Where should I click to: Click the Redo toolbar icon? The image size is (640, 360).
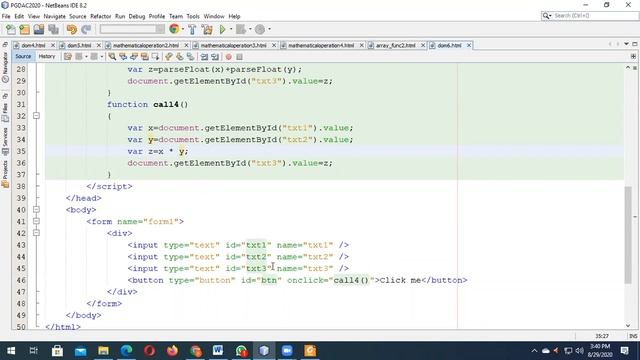point(86,29)
